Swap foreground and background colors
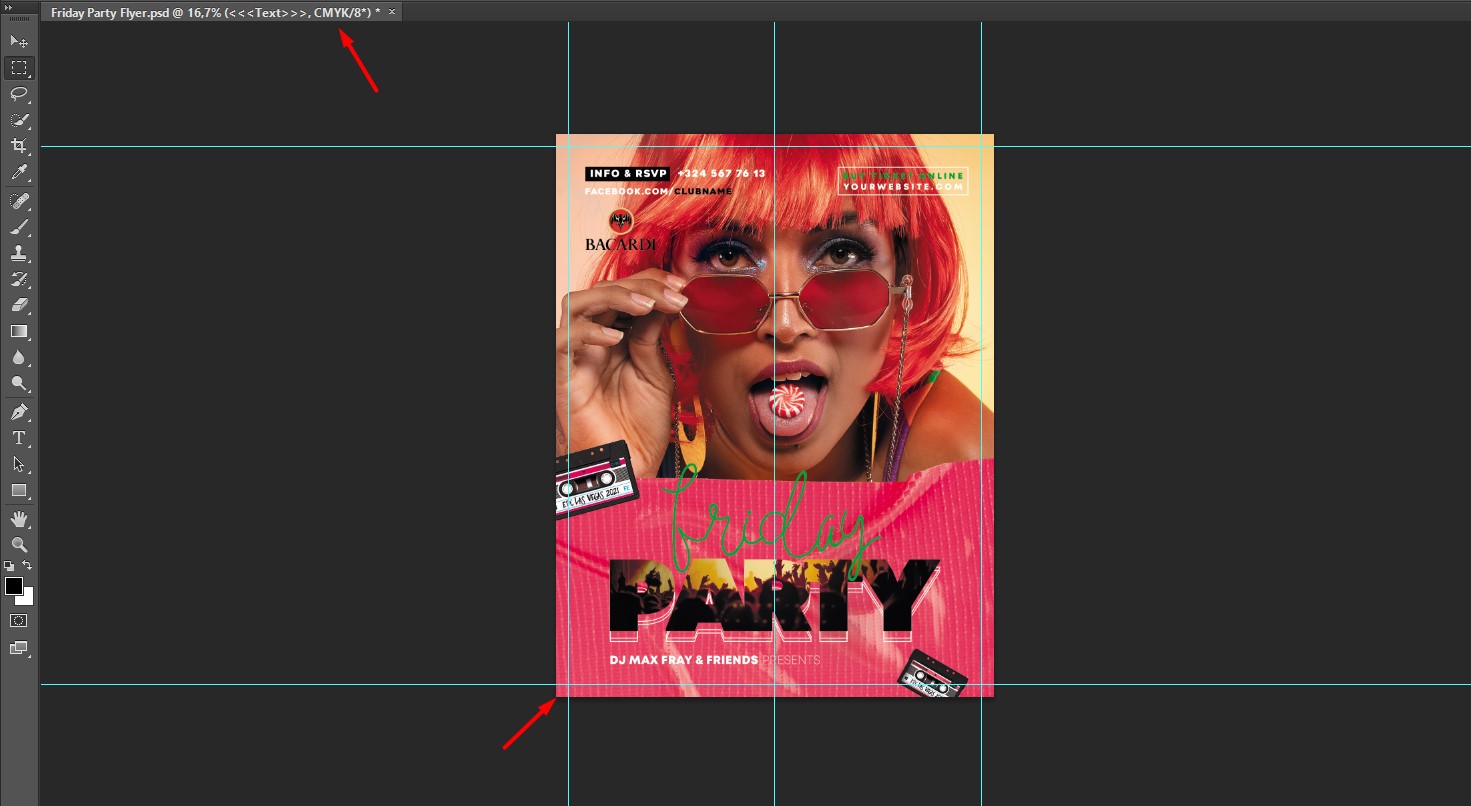 pos(28,566)
